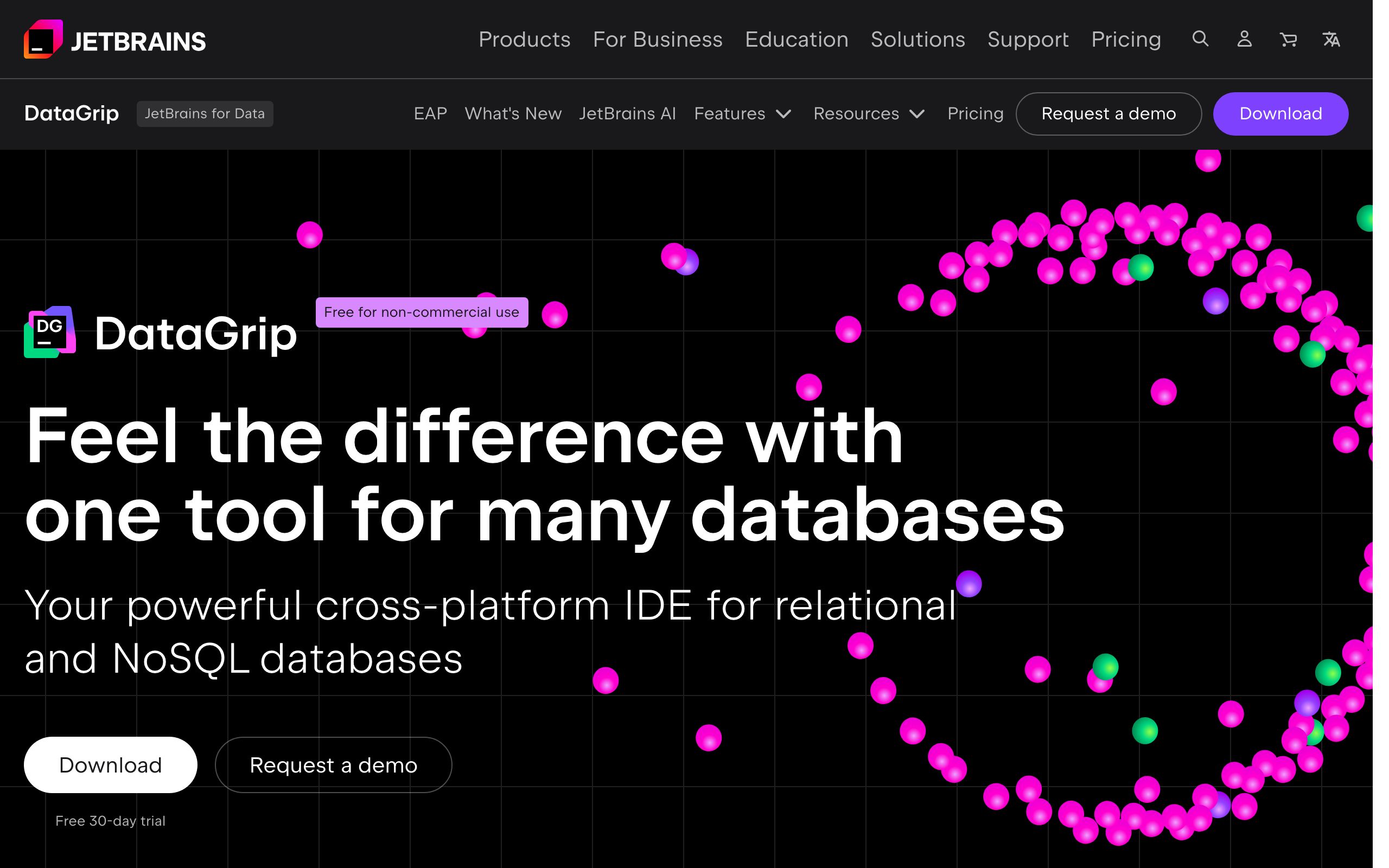Click the DataGrip title in sub-navigation

click(72, 114)
